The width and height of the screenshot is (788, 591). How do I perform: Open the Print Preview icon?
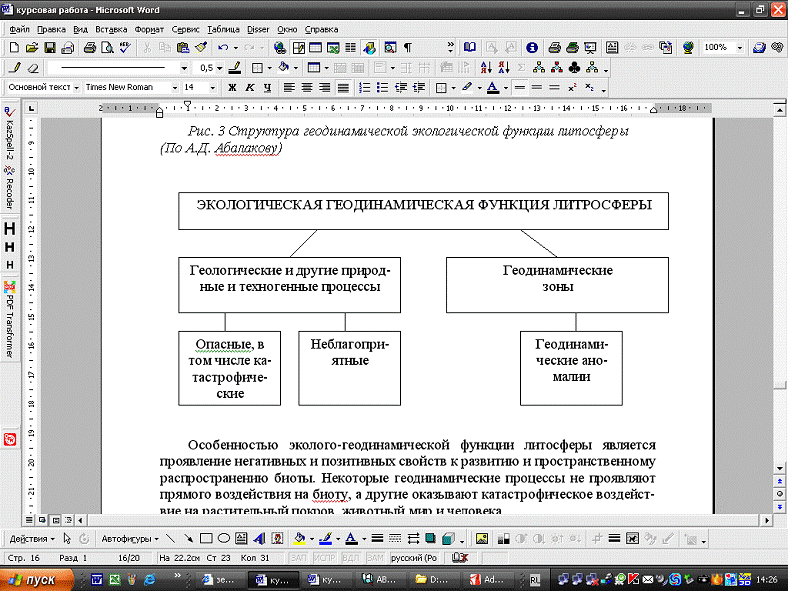107,47
